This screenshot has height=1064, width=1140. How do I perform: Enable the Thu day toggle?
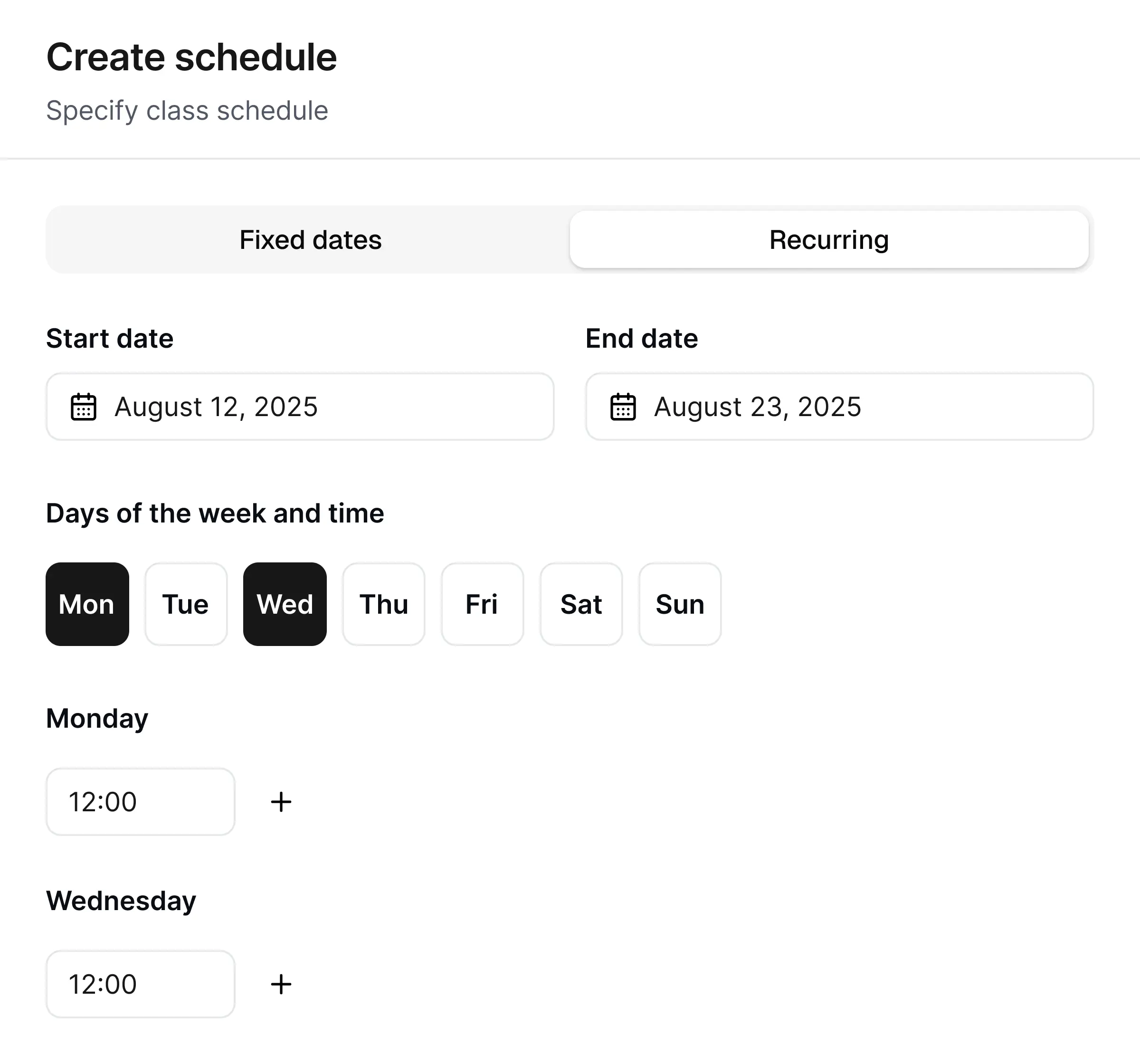tap(384, 604)
